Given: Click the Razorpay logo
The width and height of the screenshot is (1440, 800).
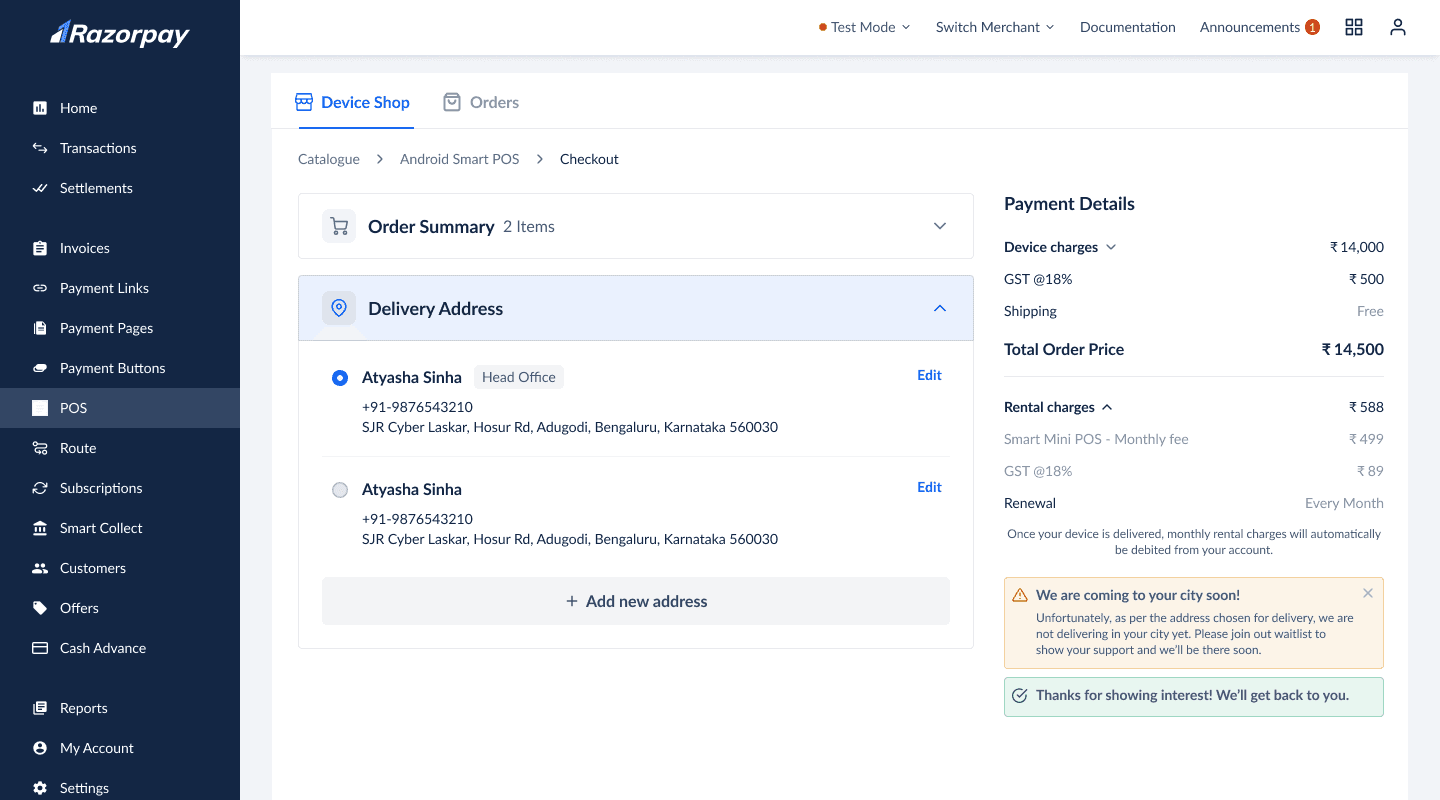Looking at the screenshot, I should click(120, 34).
